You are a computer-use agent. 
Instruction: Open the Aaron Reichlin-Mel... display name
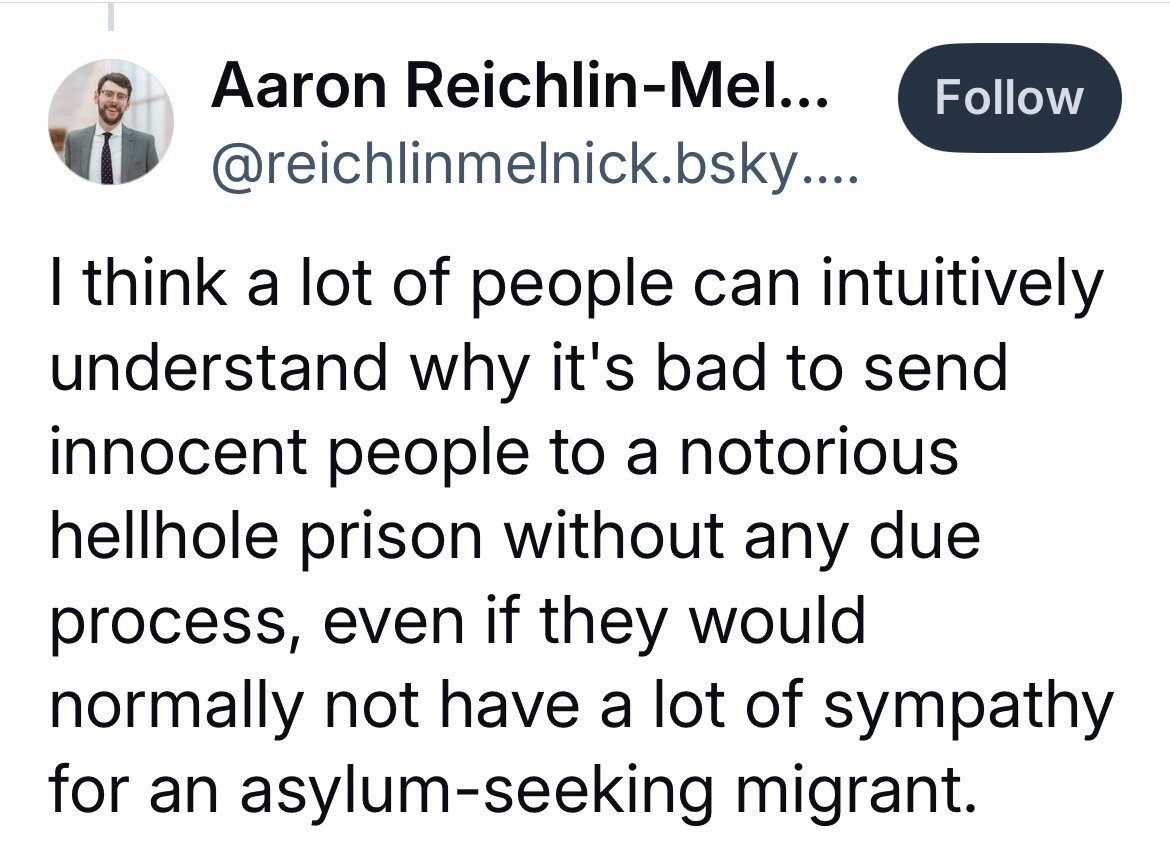pos(519,95)
